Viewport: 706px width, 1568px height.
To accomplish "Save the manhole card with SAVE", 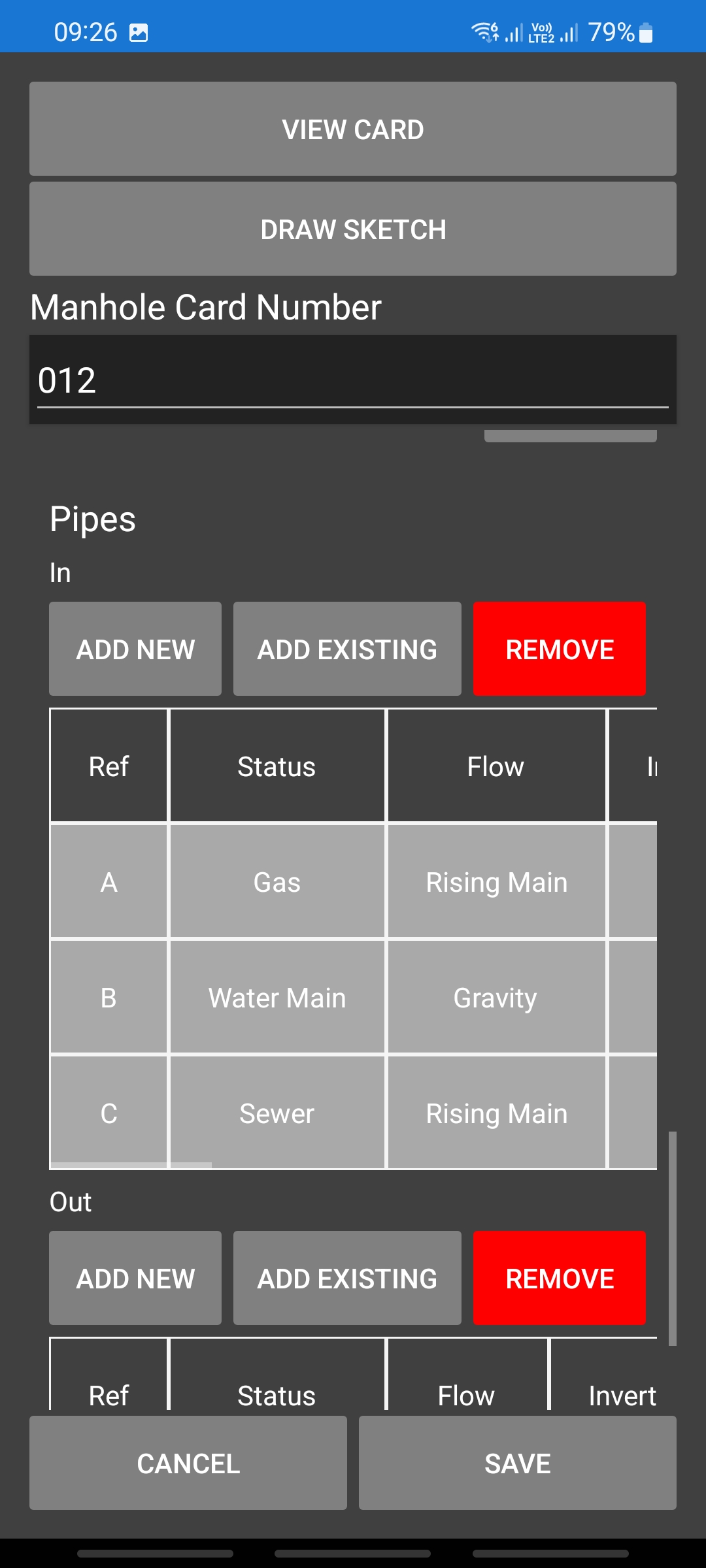I will point(518,1463).
